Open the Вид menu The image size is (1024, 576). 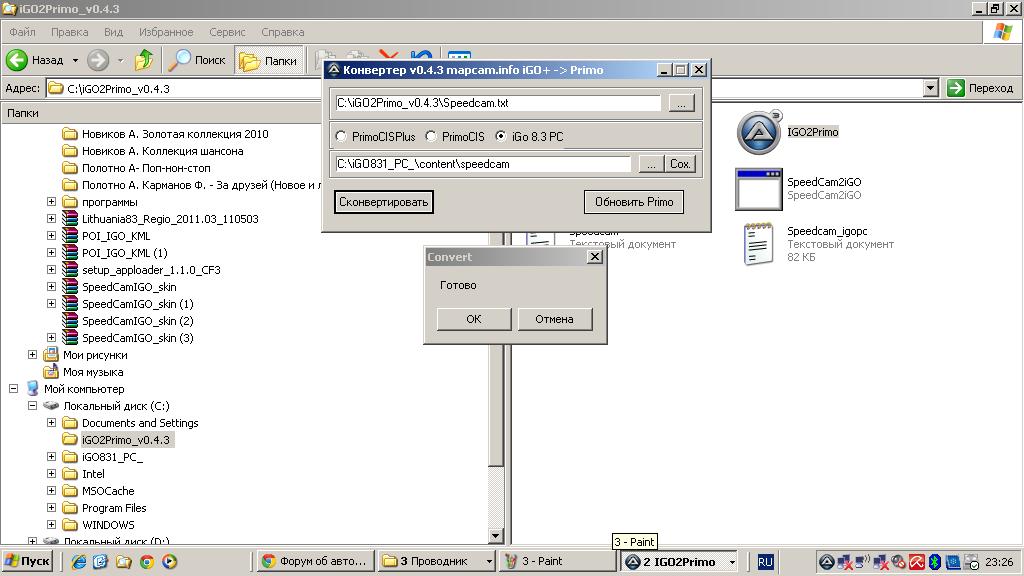[113, 32]
